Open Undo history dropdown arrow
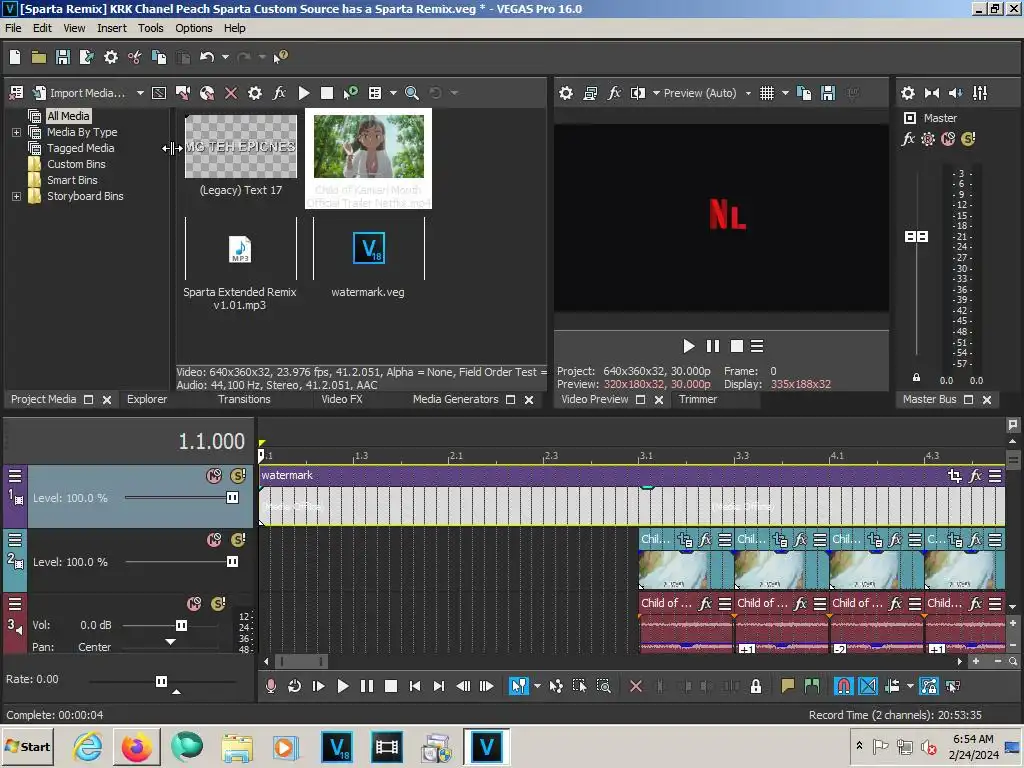 click(x=225, y=57)
